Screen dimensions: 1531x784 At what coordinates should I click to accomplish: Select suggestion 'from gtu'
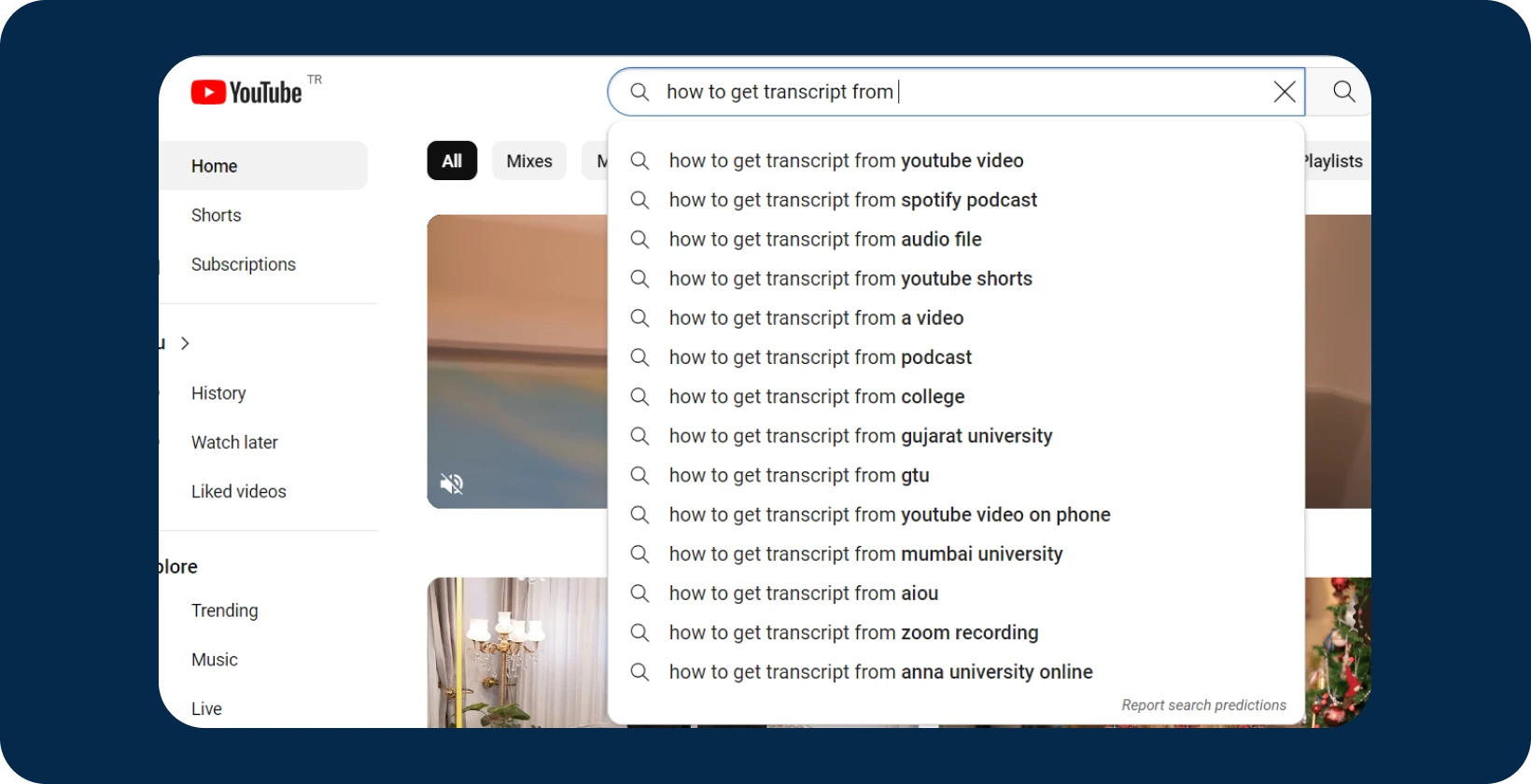pyautogui.click(x=956, y=475)
